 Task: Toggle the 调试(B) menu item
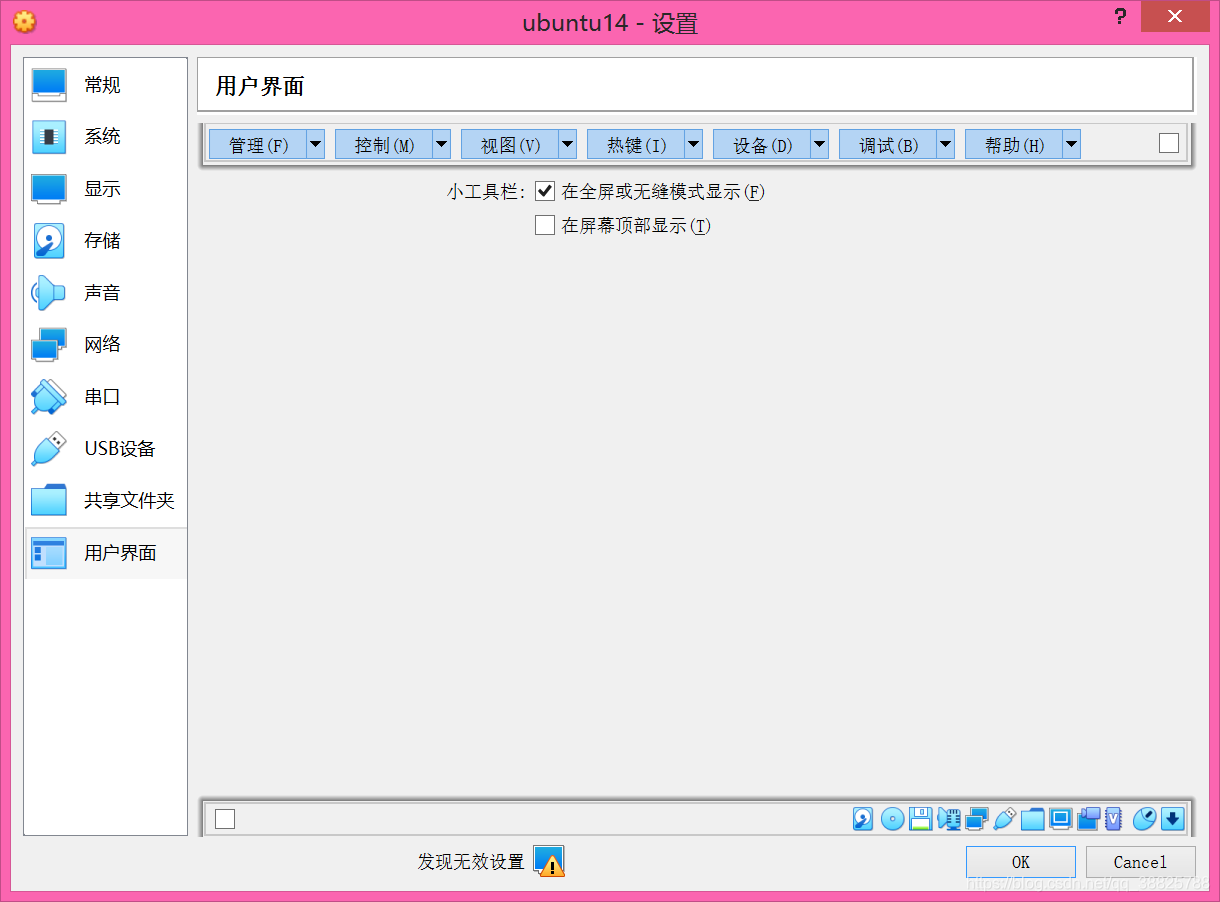tap(888, 144)
